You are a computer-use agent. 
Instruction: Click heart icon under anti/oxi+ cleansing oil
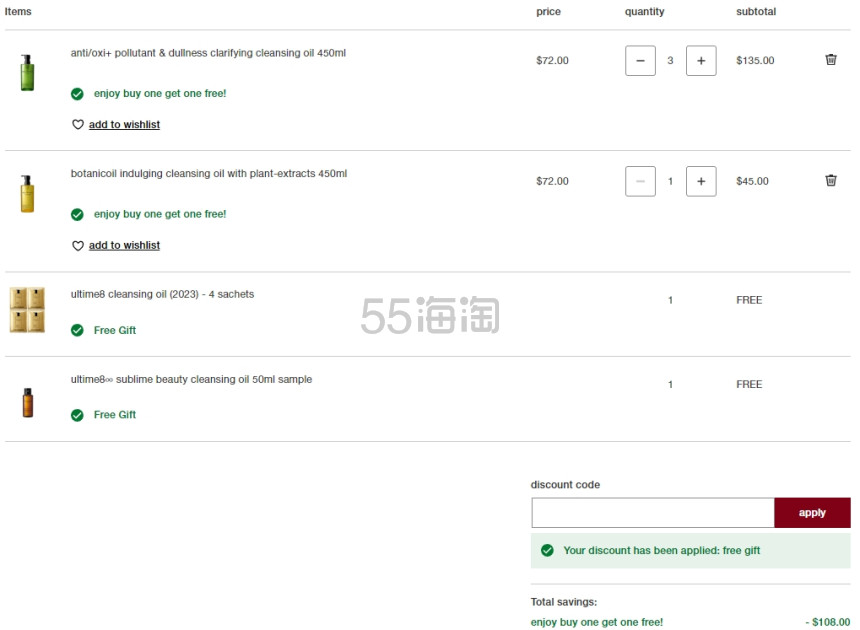78,125
